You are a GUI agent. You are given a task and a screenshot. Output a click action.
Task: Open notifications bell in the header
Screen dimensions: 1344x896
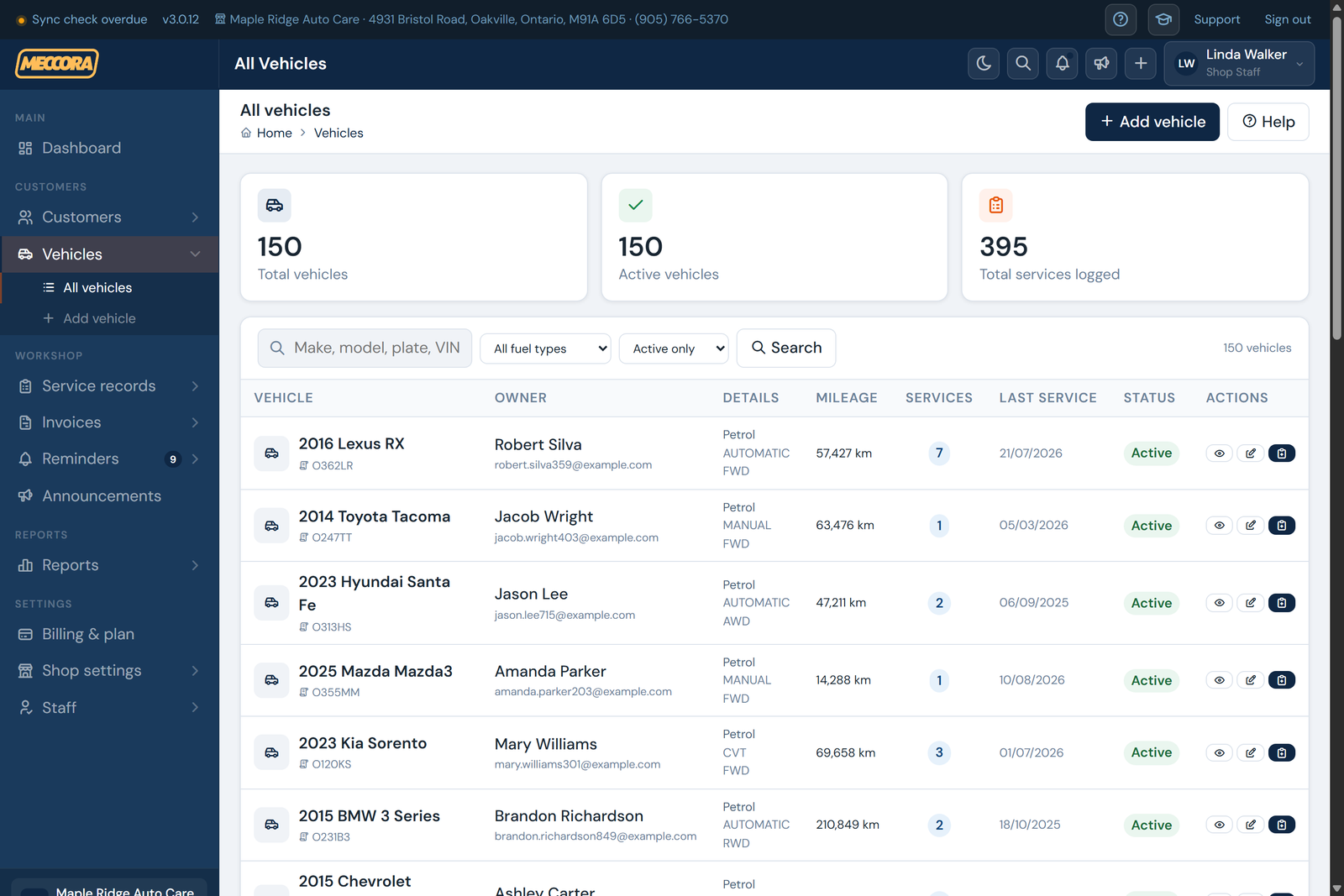(1063, 63)
